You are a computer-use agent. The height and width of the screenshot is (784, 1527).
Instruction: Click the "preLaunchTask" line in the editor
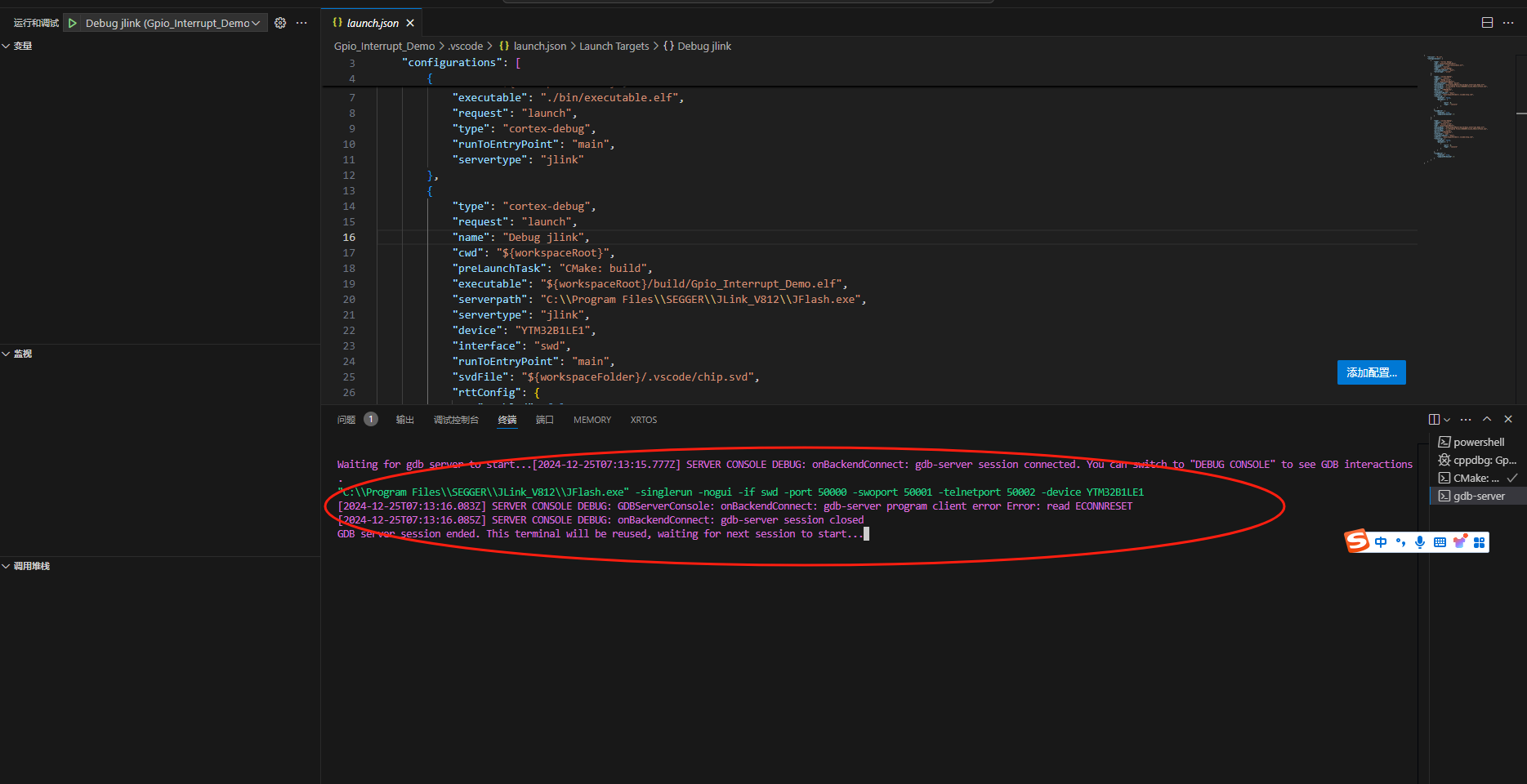tap(551, 268)
